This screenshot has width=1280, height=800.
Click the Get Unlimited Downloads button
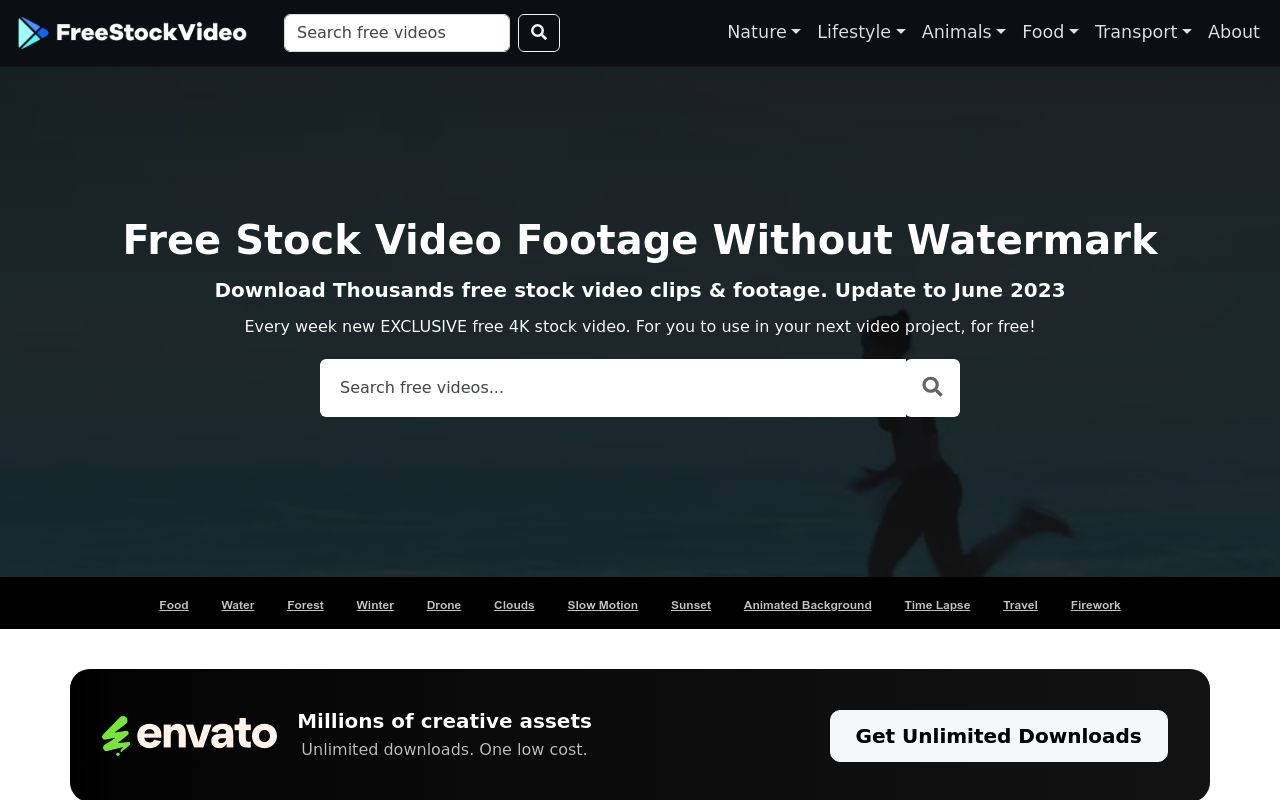tap(998, 735)
